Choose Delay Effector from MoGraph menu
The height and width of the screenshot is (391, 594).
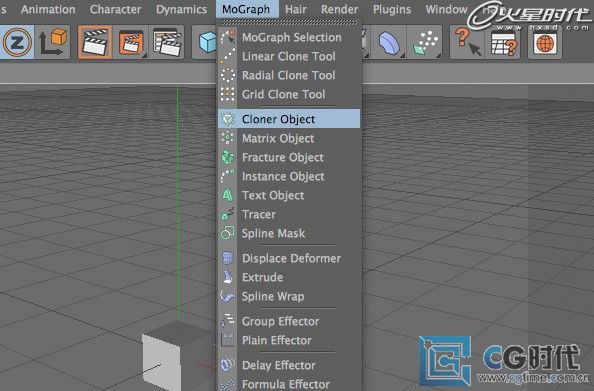click(289, 365)
